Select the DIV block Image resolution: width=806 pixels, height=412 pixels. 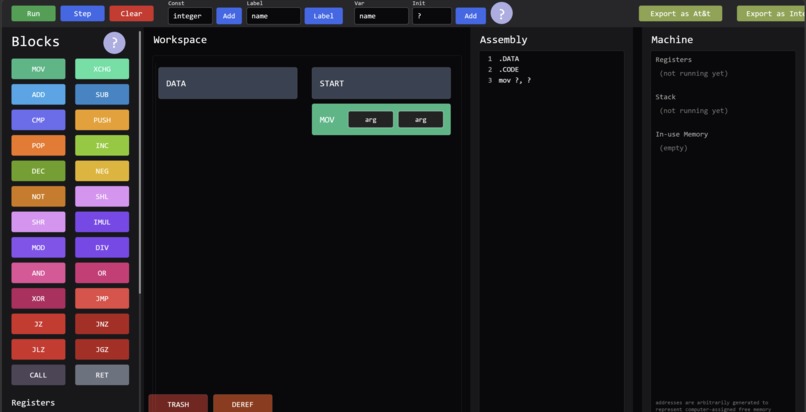tap(102, 248)
